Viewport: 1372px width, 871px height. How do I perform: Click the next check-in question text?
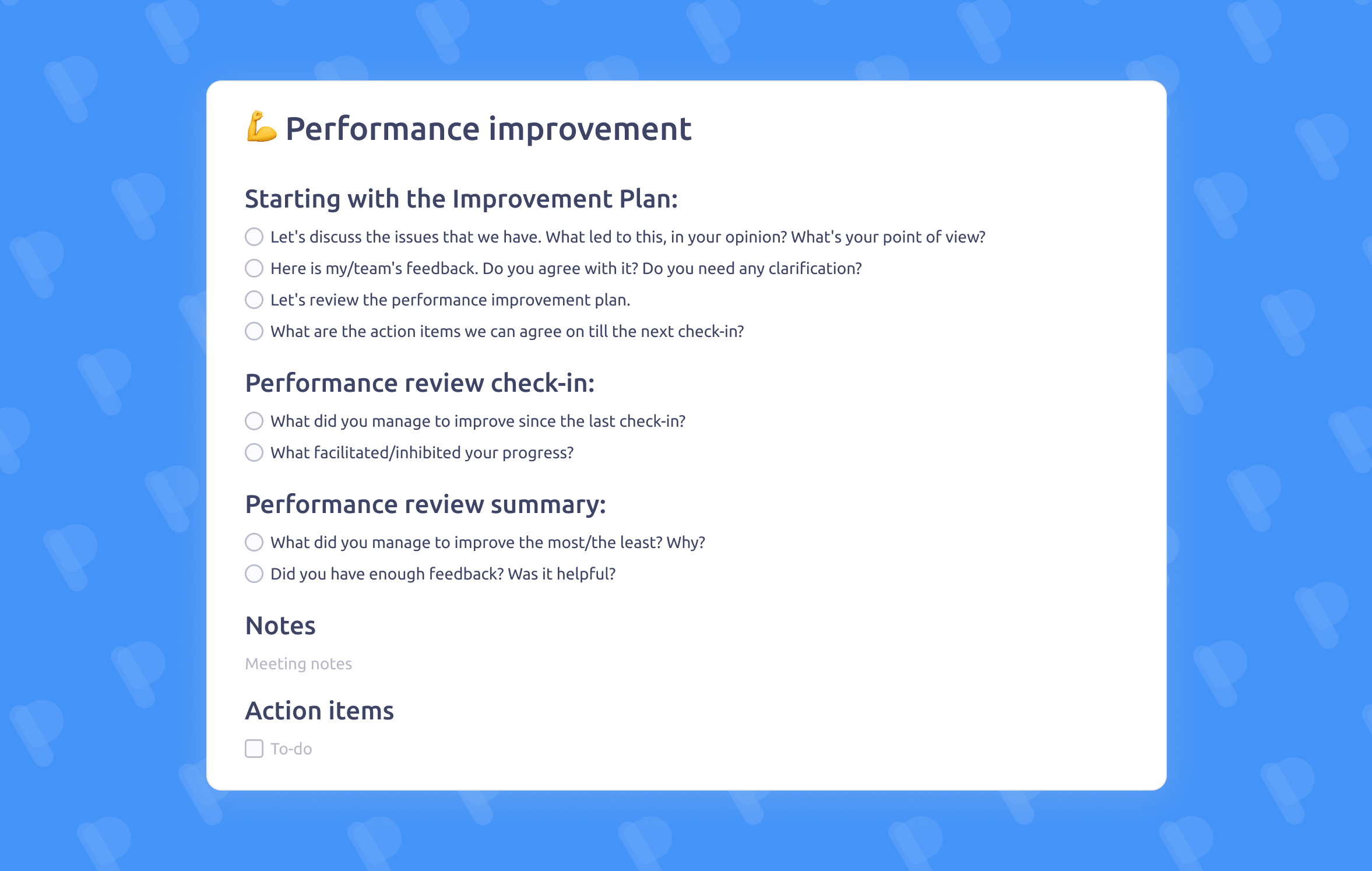[507, 331]
